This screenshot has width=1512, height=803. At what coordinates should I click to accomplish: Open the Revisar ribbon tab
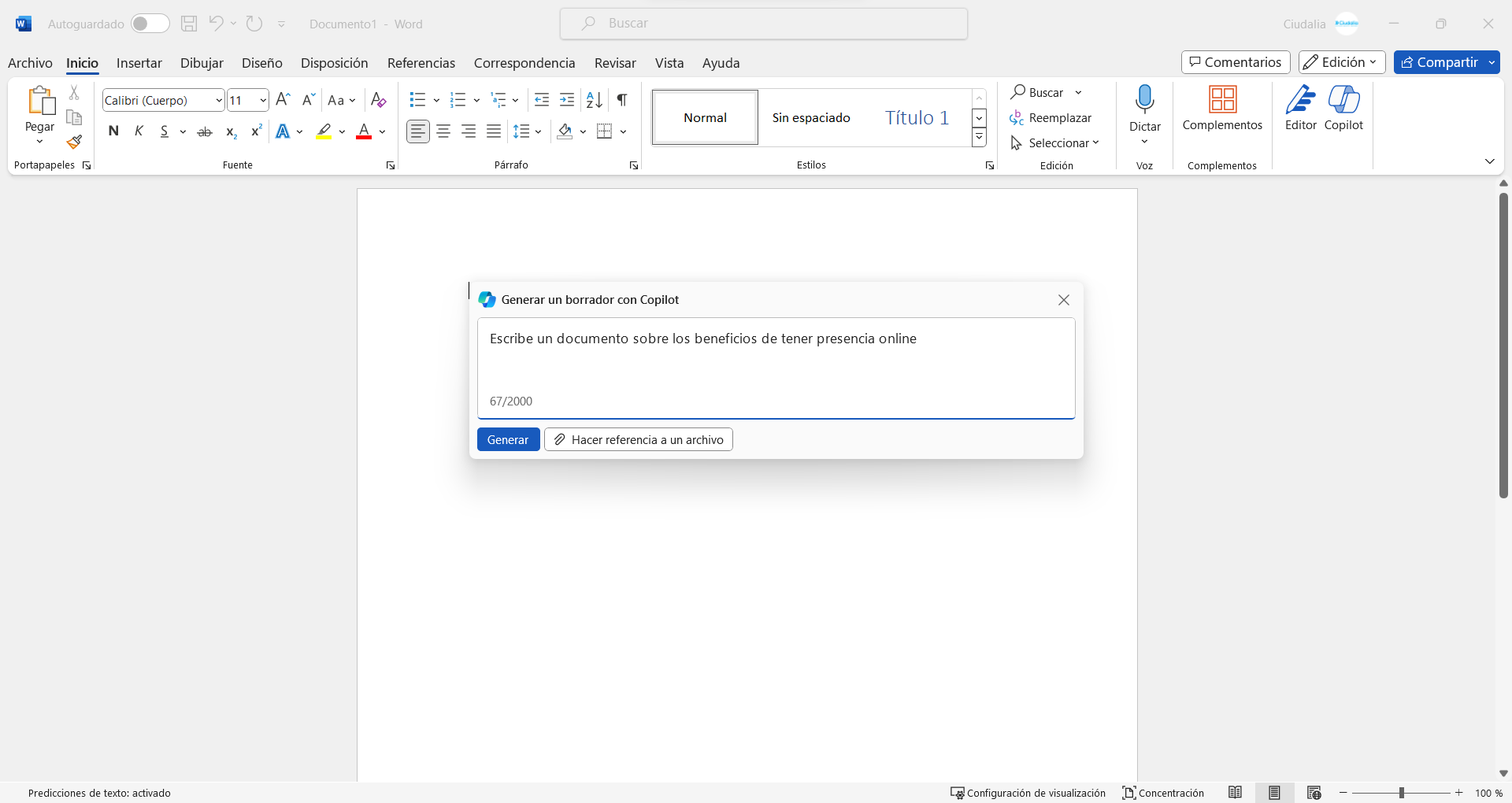tap(614, 63)
